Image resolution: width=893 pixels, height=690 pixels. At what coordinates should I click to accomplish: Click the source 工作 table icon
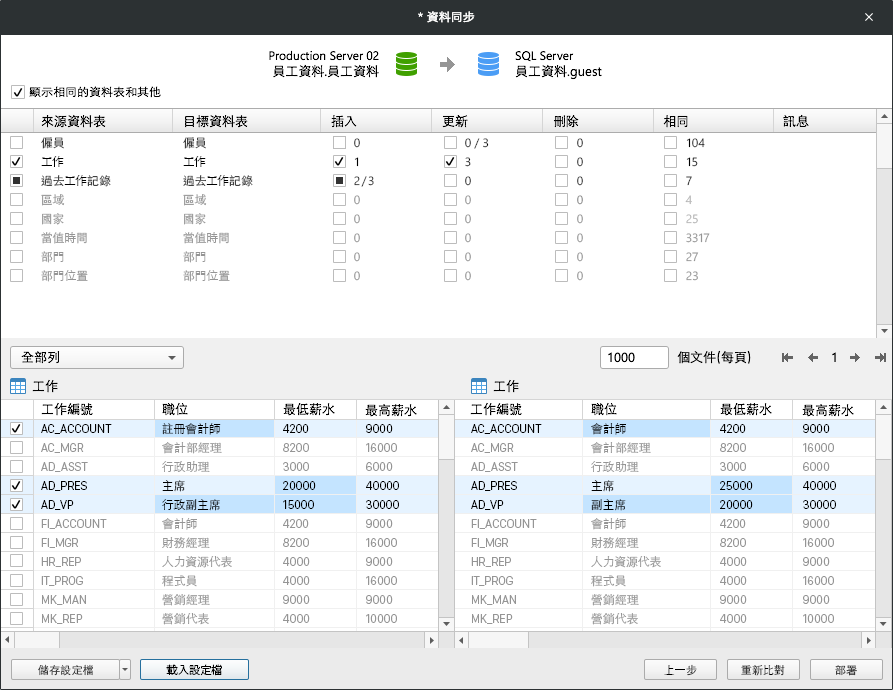pyautogui.click(x=18, y=386)
